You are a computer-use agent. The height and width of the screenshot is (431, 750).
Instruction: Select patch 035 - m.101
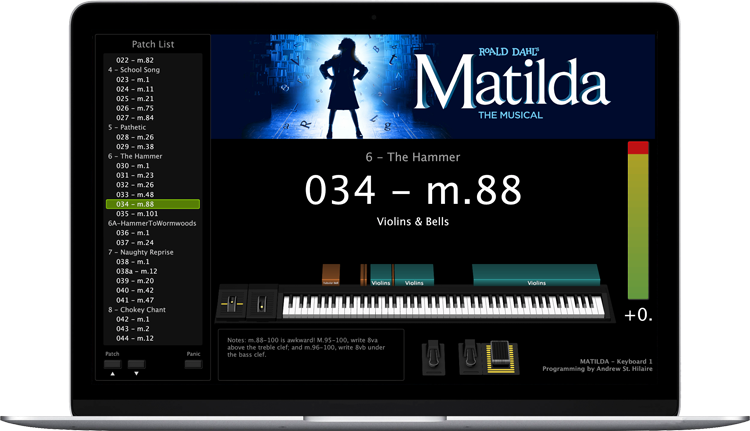click(153, 214)
